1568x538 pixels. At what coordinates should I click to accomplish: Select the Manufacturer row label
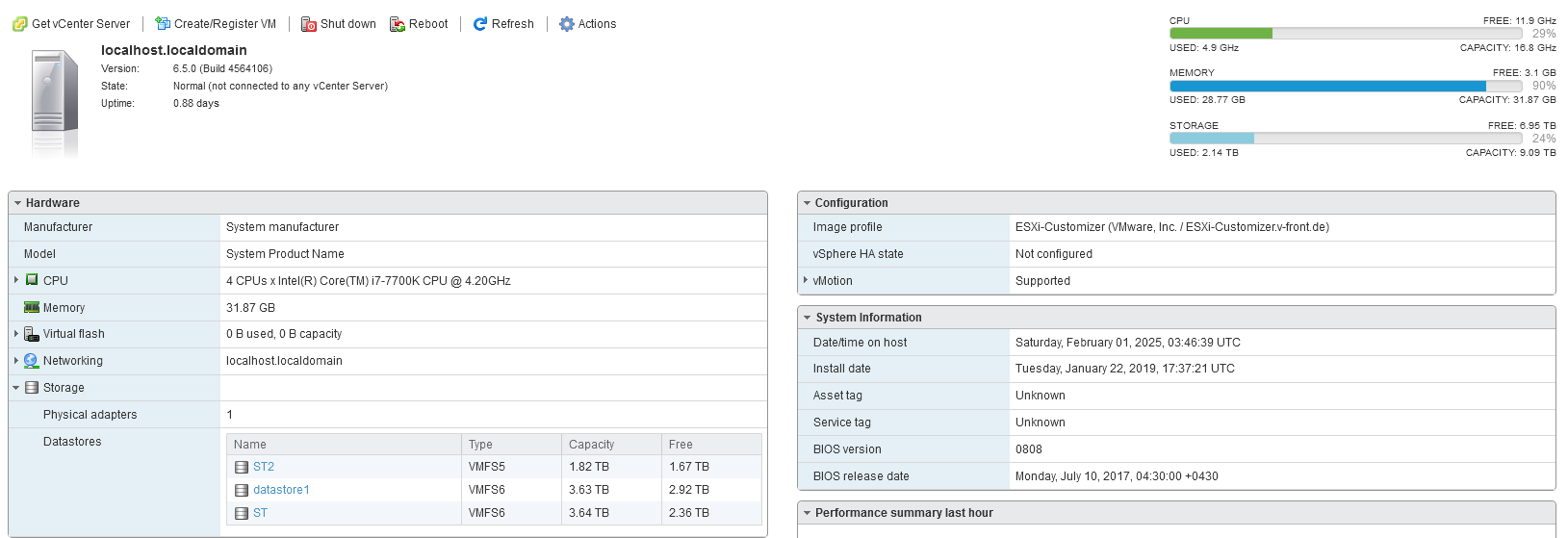point(59,227)
